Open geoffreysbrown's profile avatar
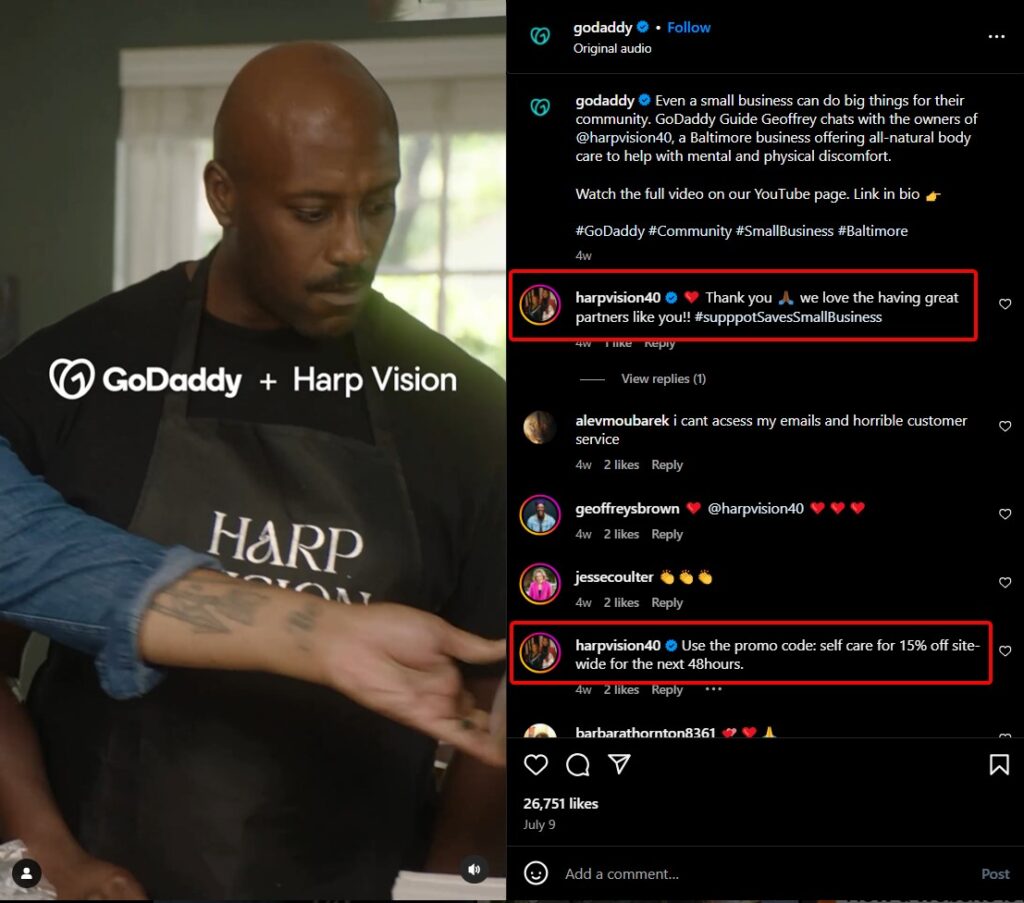The image size is (1024, 903). [539, 515]
